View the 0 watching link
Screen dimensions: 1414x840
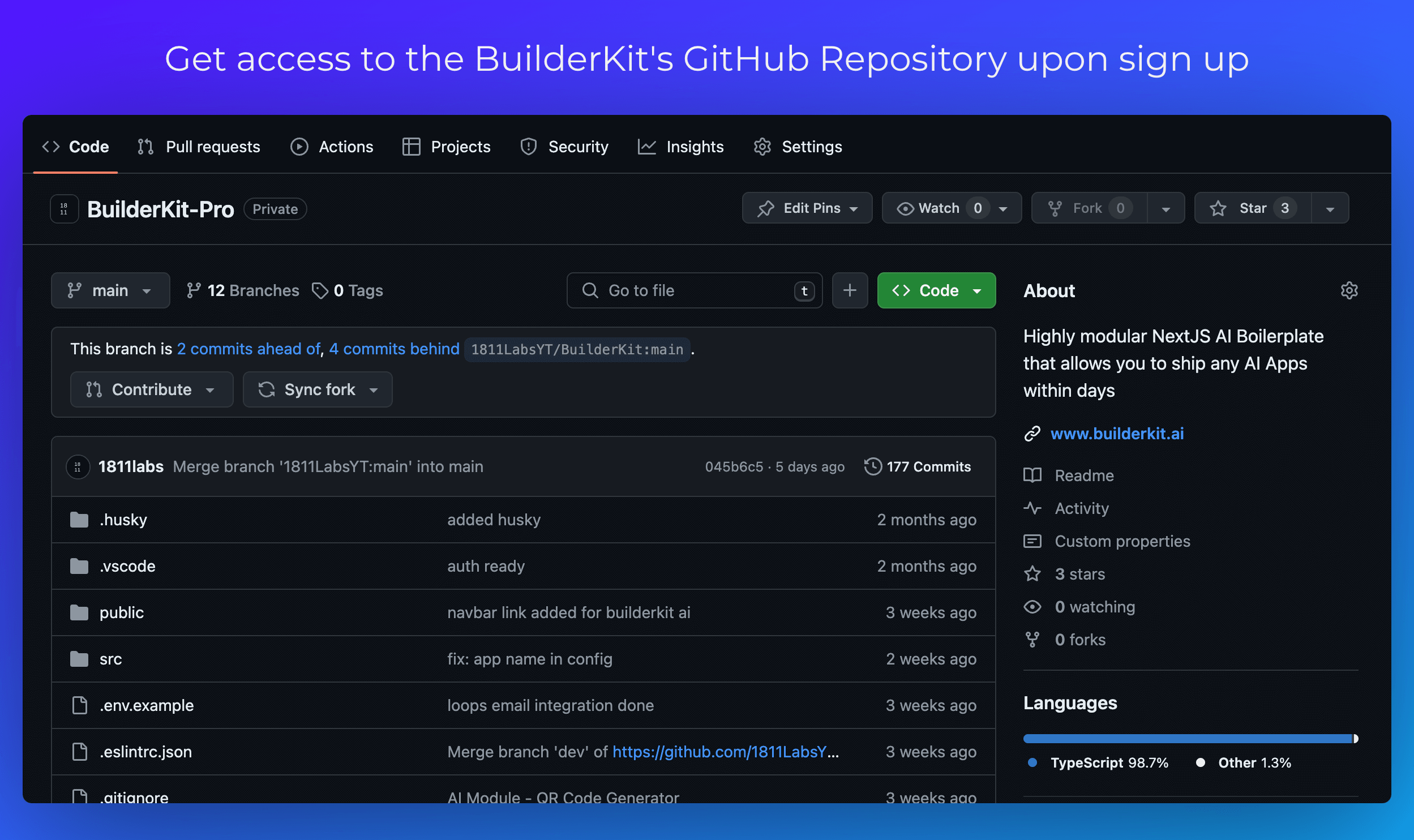point(1079,607)
